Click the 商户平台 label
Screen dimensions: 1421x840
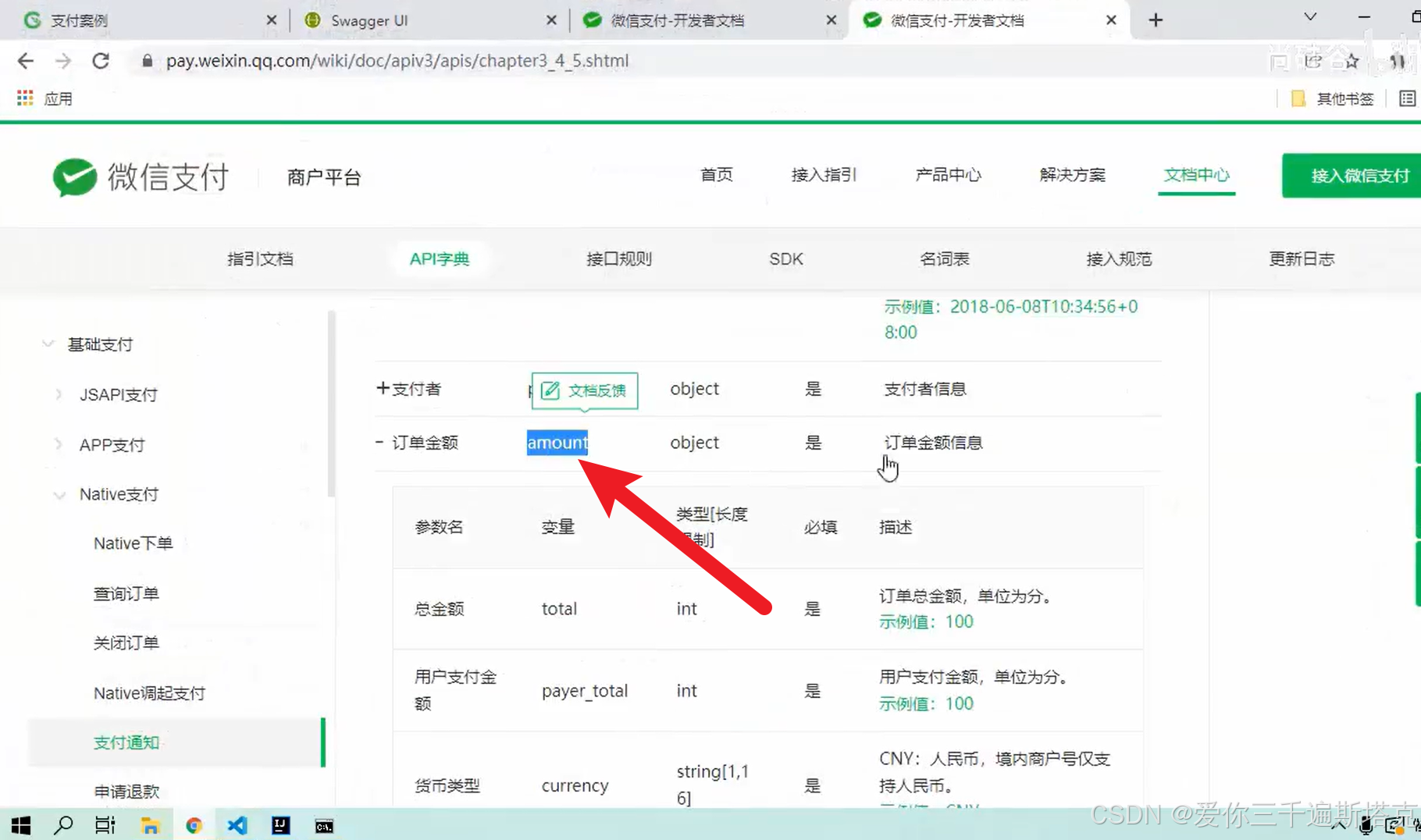pos(324,178)
